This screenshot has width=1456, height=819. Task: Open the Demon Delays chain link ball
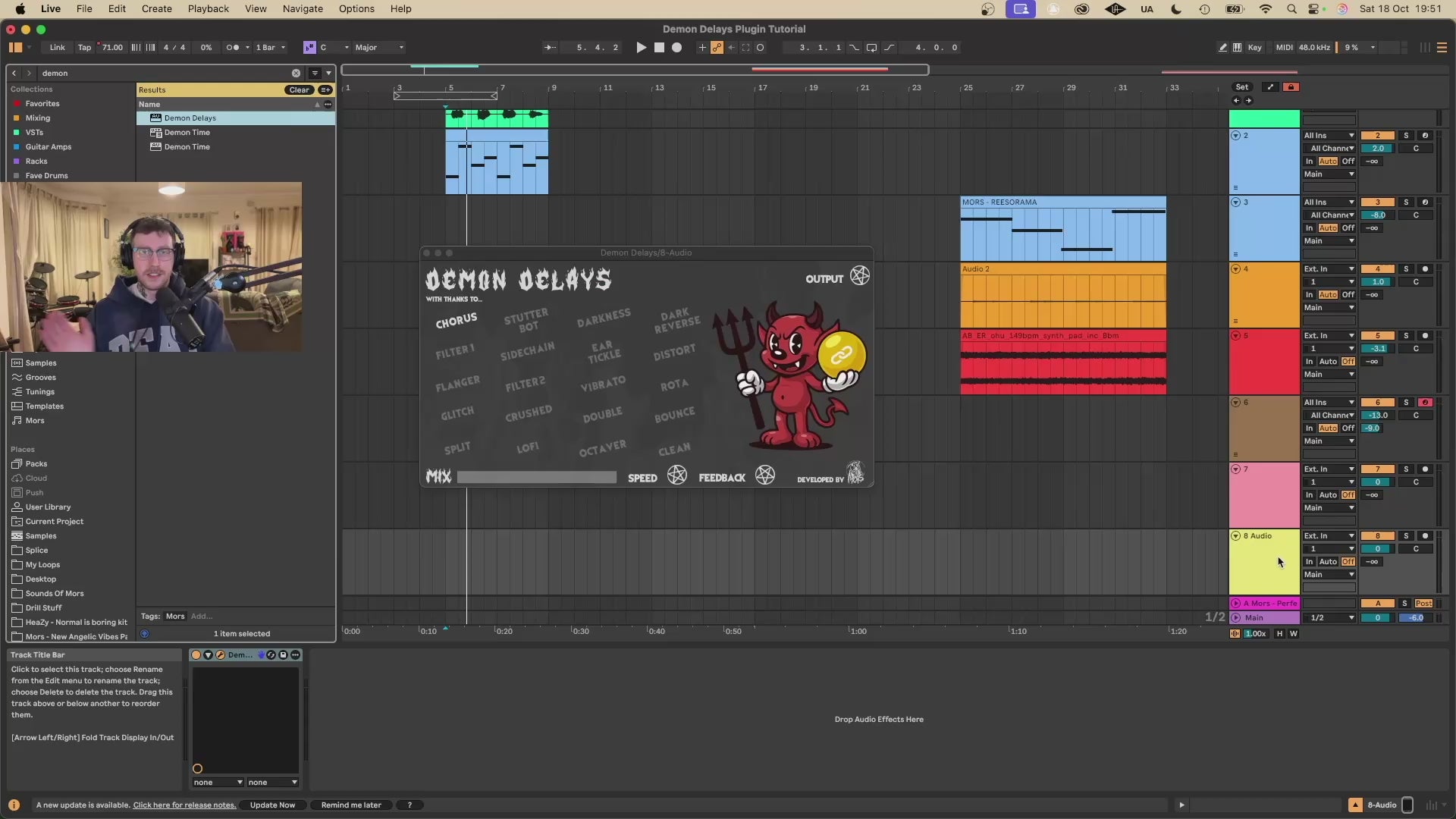pyautogui.click(x=842, y=355)
